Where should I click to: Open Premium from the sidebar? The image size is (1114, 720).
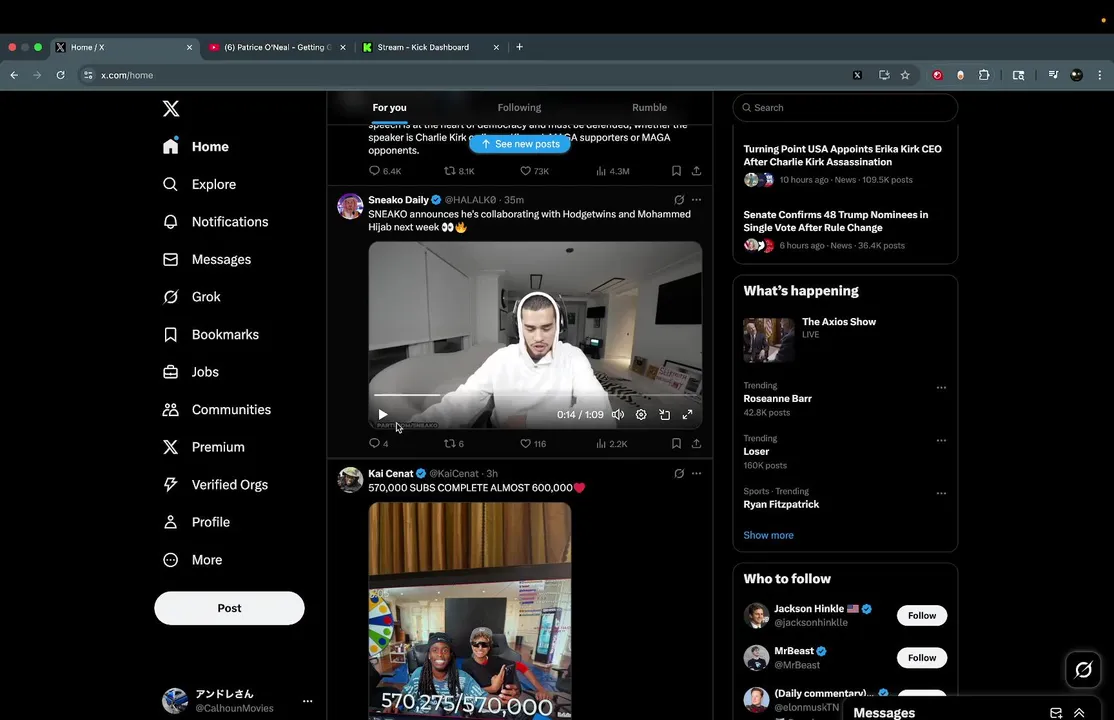click(x=203, y=447)
